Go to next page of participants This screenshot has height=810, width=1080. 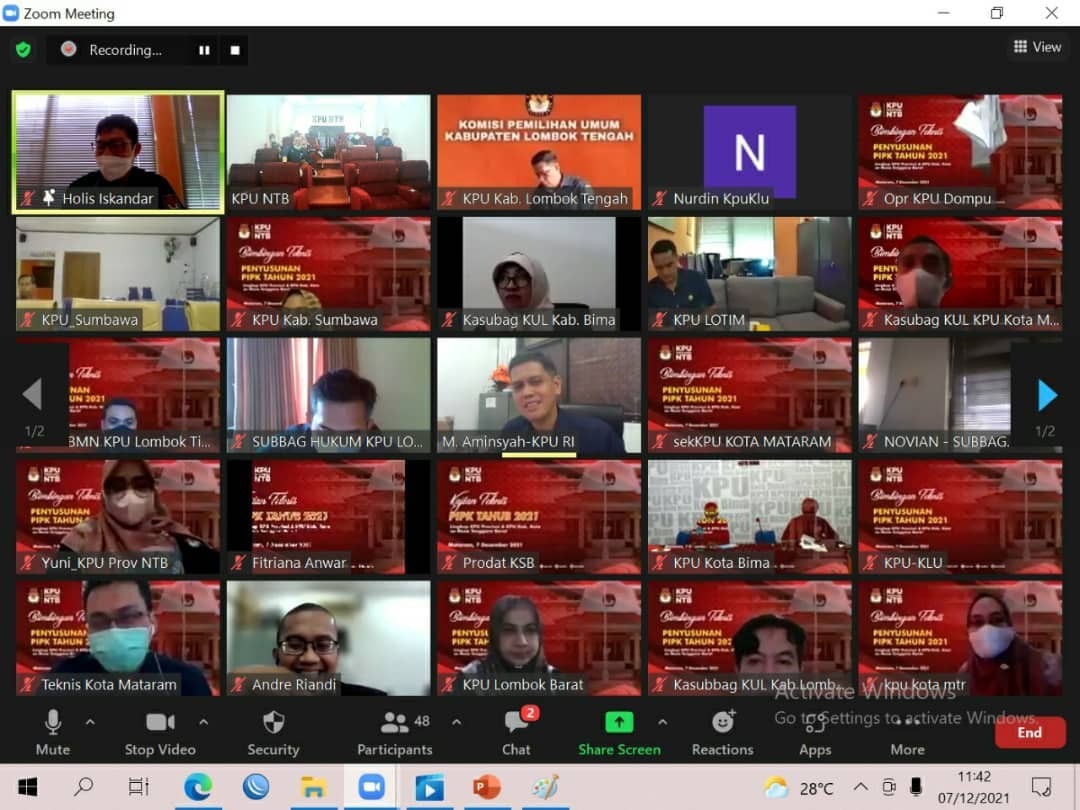pyautogui.click(x=1046, y=396)
